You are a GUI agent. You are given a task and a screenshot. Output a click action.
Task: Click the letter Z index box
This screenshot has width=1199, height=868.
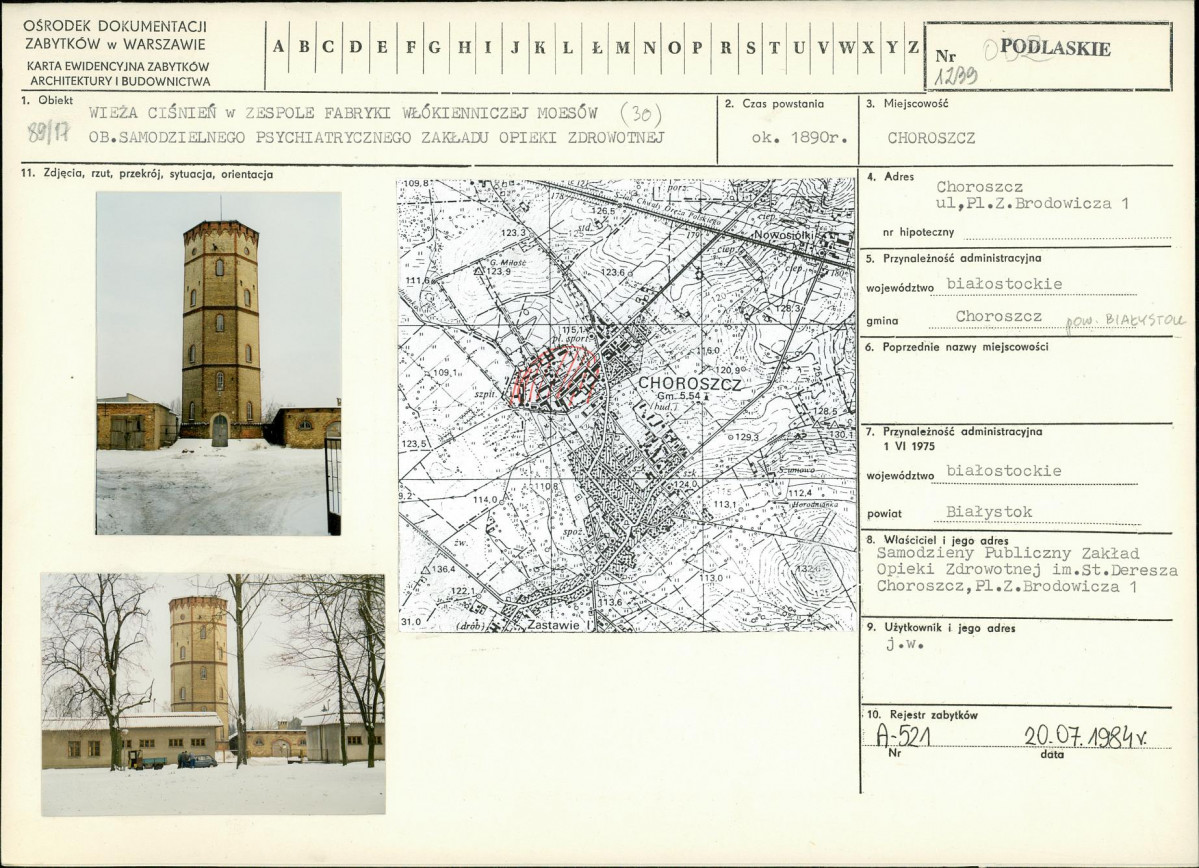point(913,47)
